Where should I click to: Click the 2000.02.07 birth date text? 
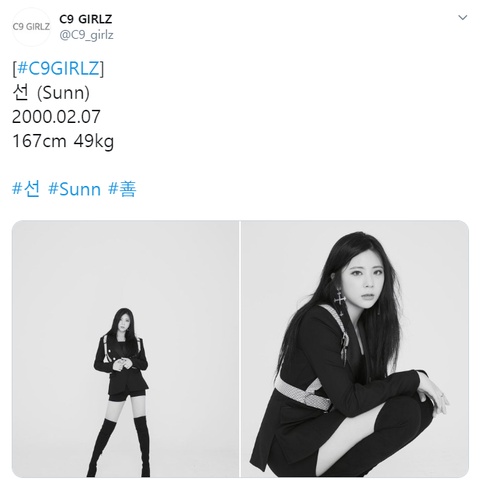point(56,117)
